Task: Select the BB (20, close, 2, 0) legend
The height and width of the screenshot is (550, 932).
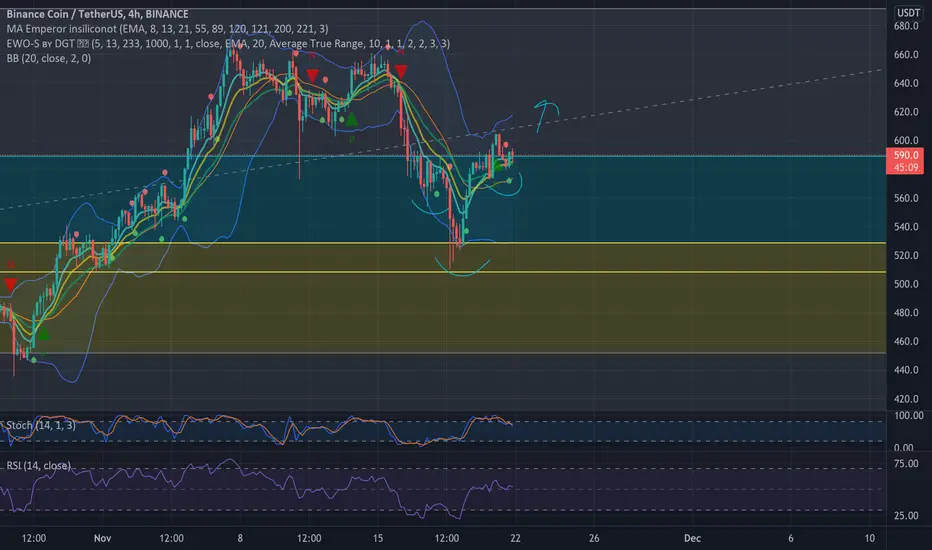Action: coord(49,58)
